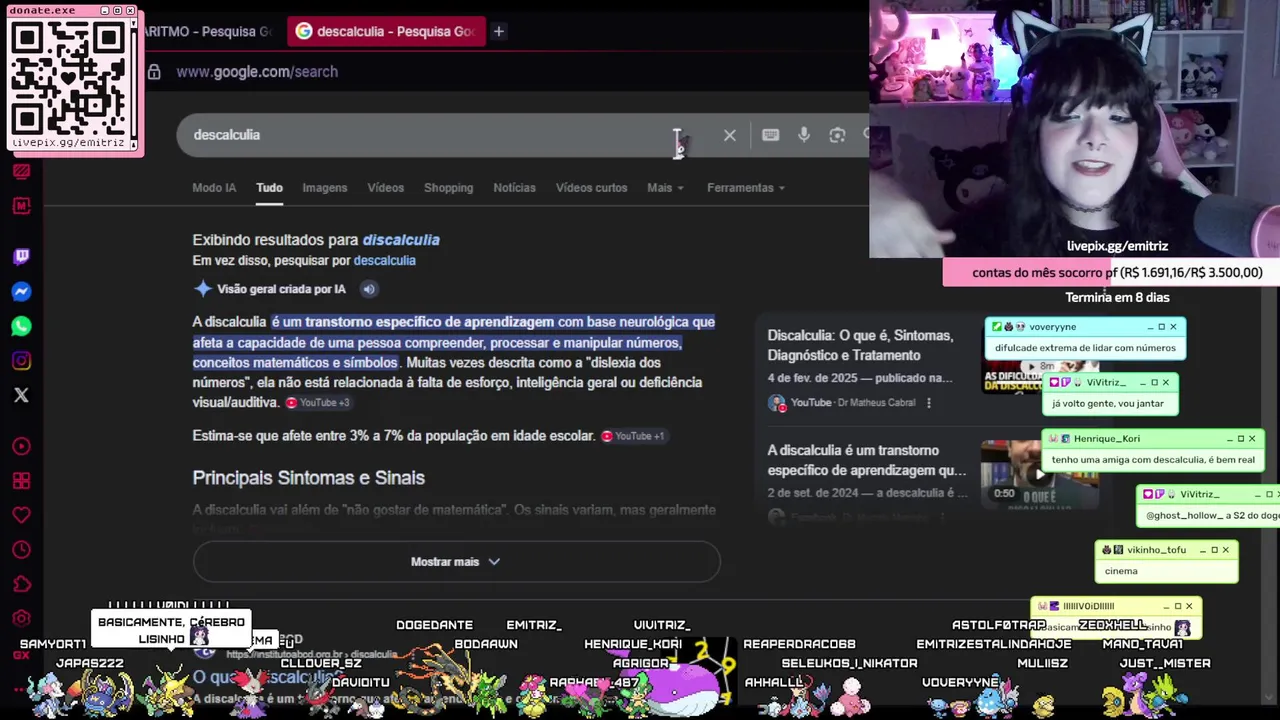Search instead for descalculia link
The width and height of the screenshot is (1280, 720).
[x=384, y=261]
